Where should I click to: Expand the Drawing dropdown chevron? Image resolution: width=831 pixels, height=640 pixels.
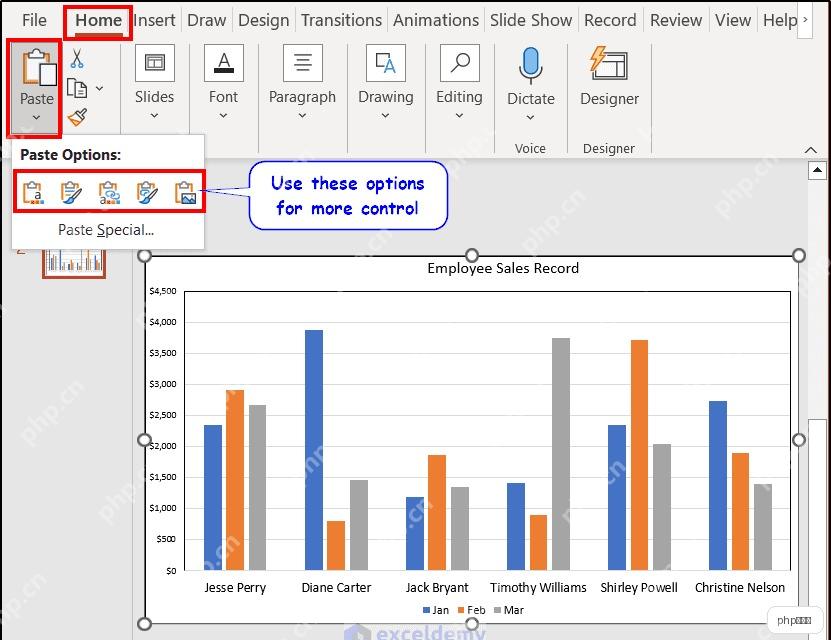tap(385, 115)
